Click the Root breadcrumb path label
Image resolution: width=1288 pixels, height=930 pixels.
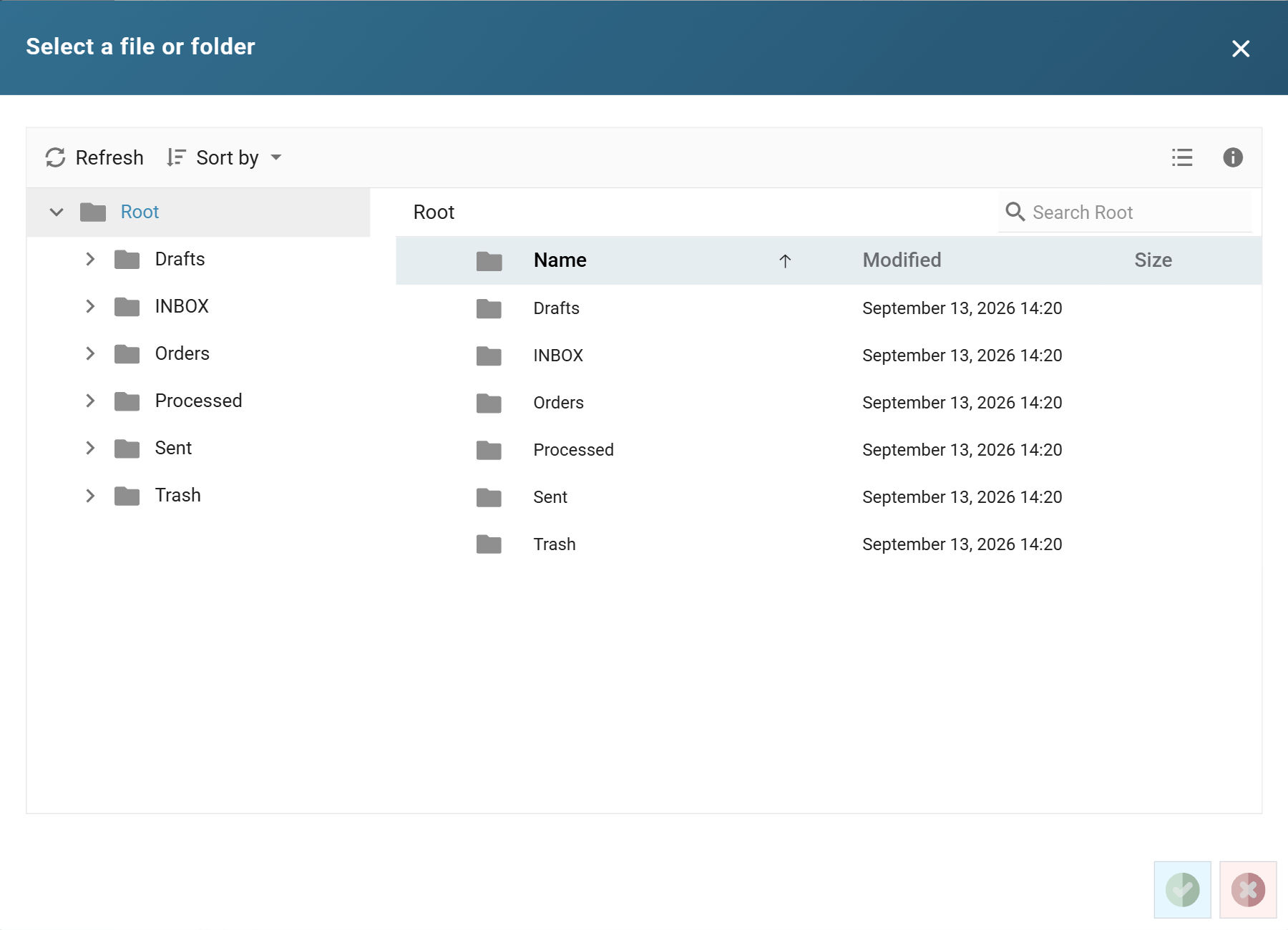434,212
